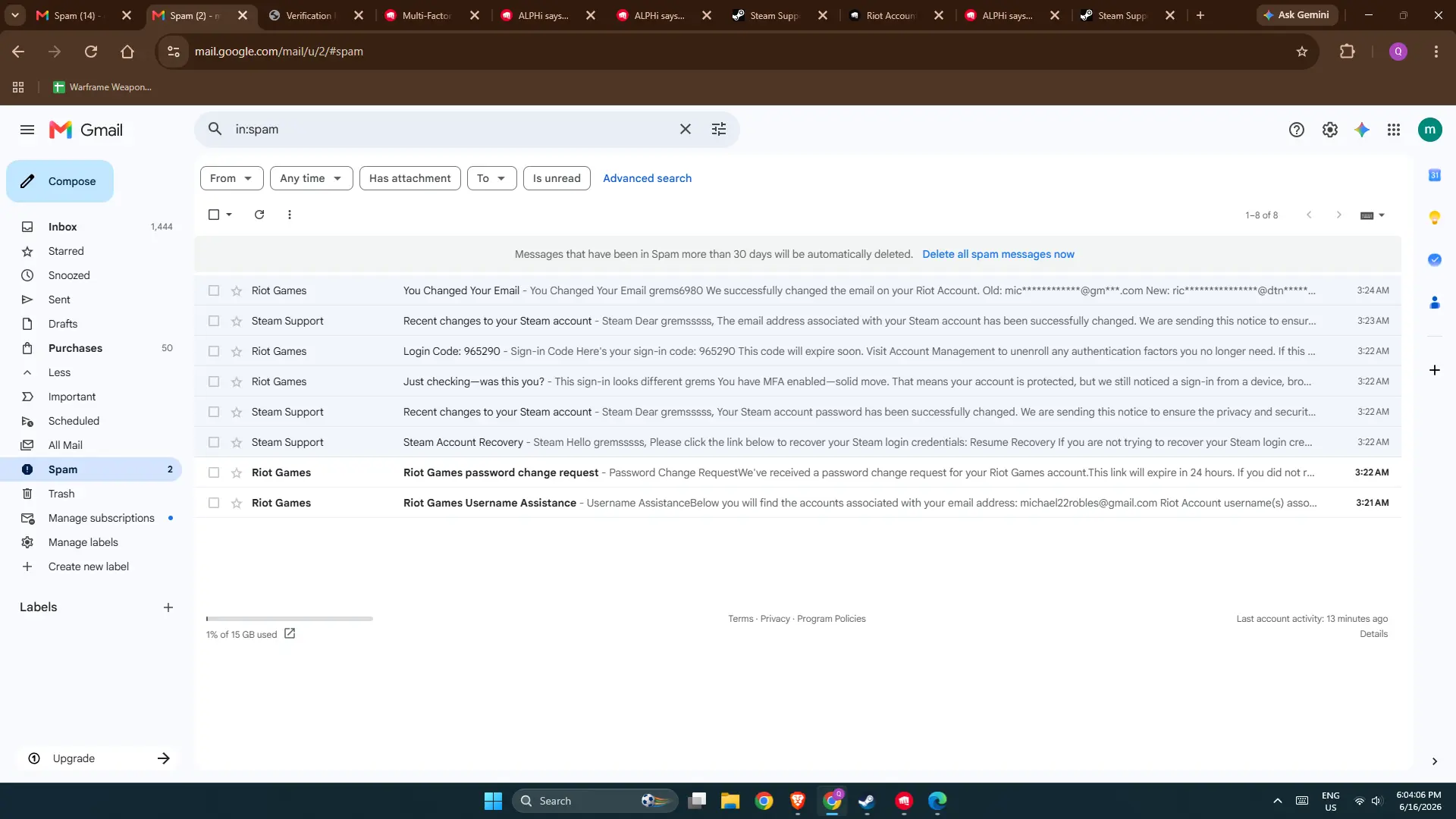Show hidden system tray icons
The image size is (1456, 819).
[1278, 801]
